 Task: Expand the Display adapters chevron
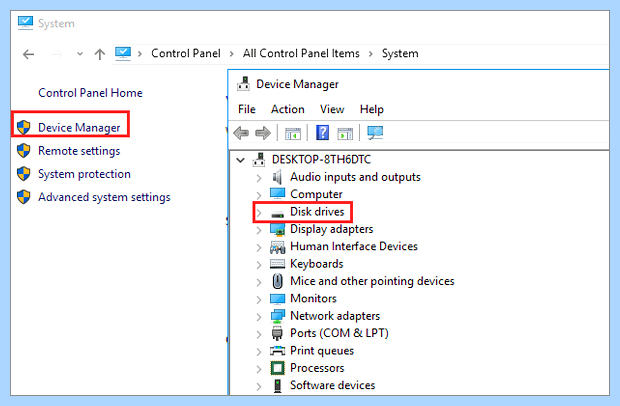259,230
